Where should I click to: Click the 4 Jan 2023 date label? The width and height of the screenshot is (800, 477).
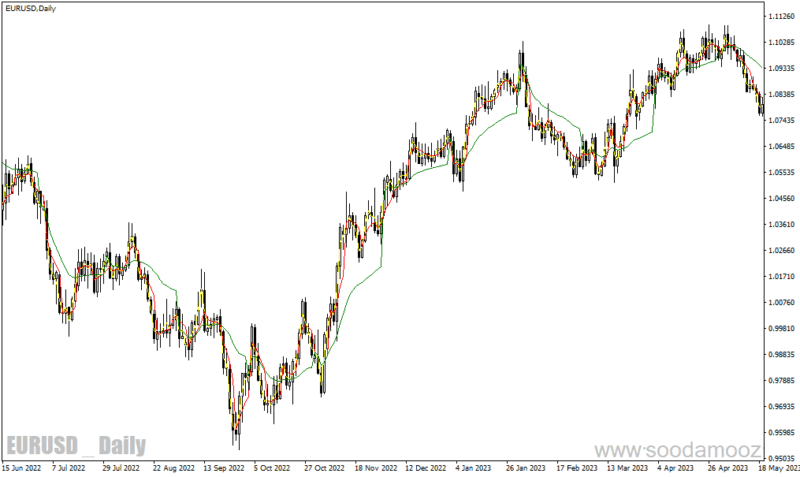pyautogui.click(x=473, y=468)
